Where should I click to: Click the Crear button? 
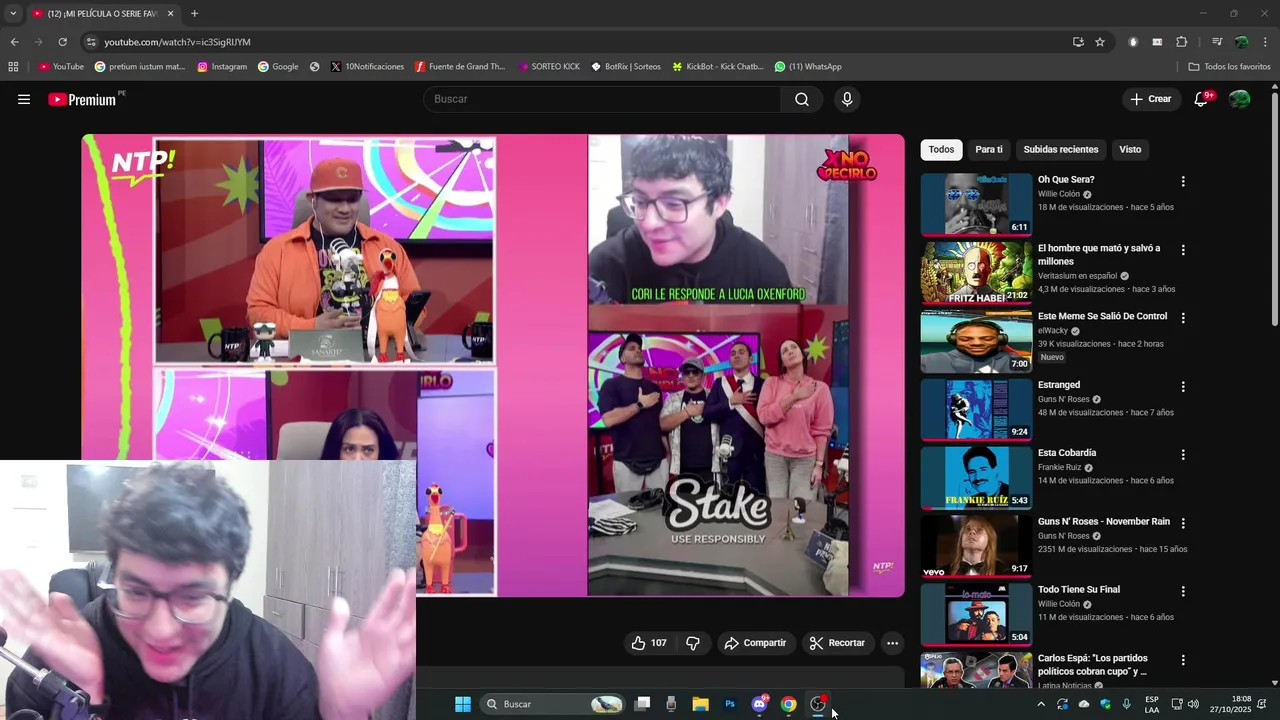pos(1151,99)
